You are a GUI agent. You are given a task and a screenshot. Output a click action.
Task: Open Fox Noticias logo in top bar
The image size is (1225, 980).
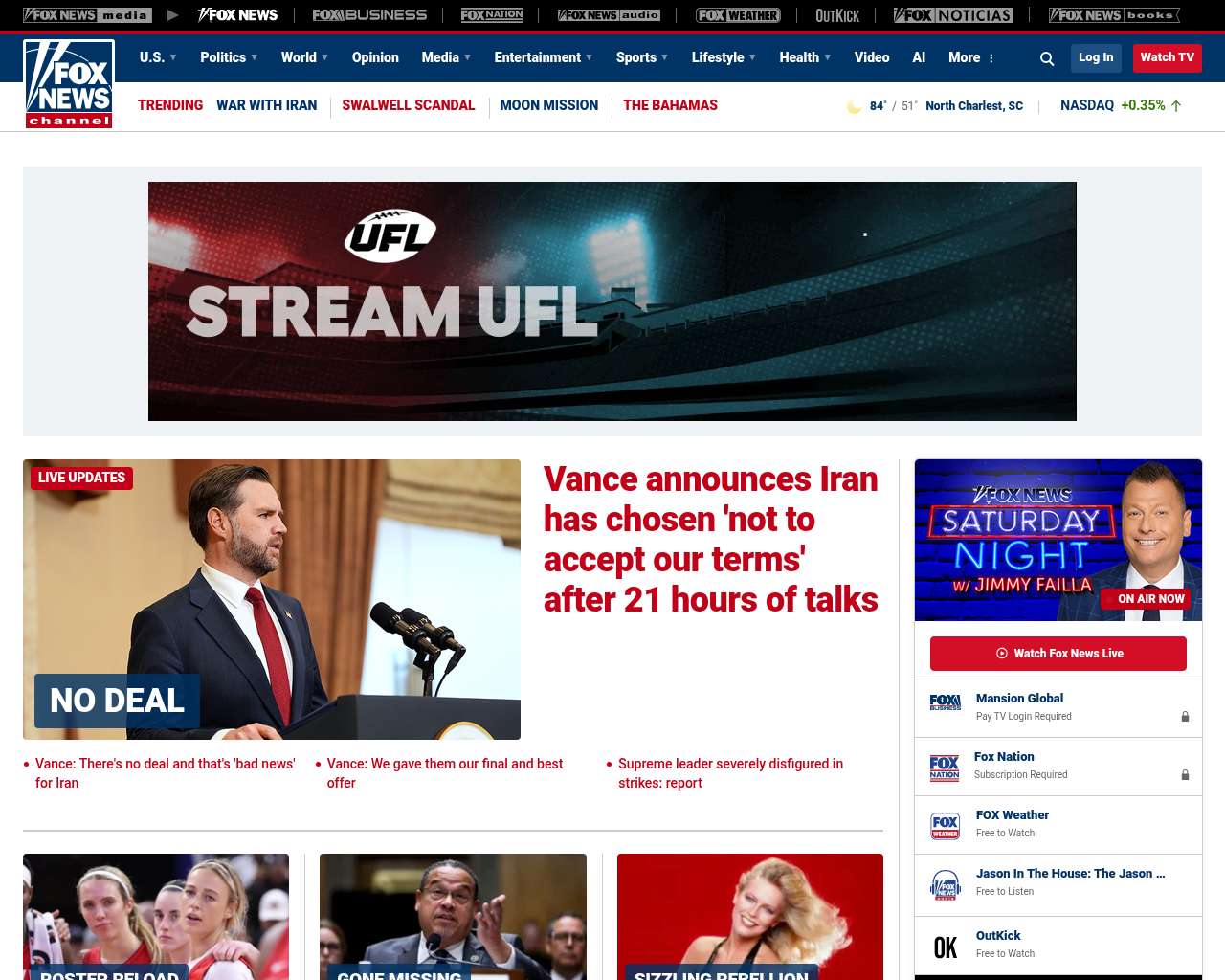point(953,15)
